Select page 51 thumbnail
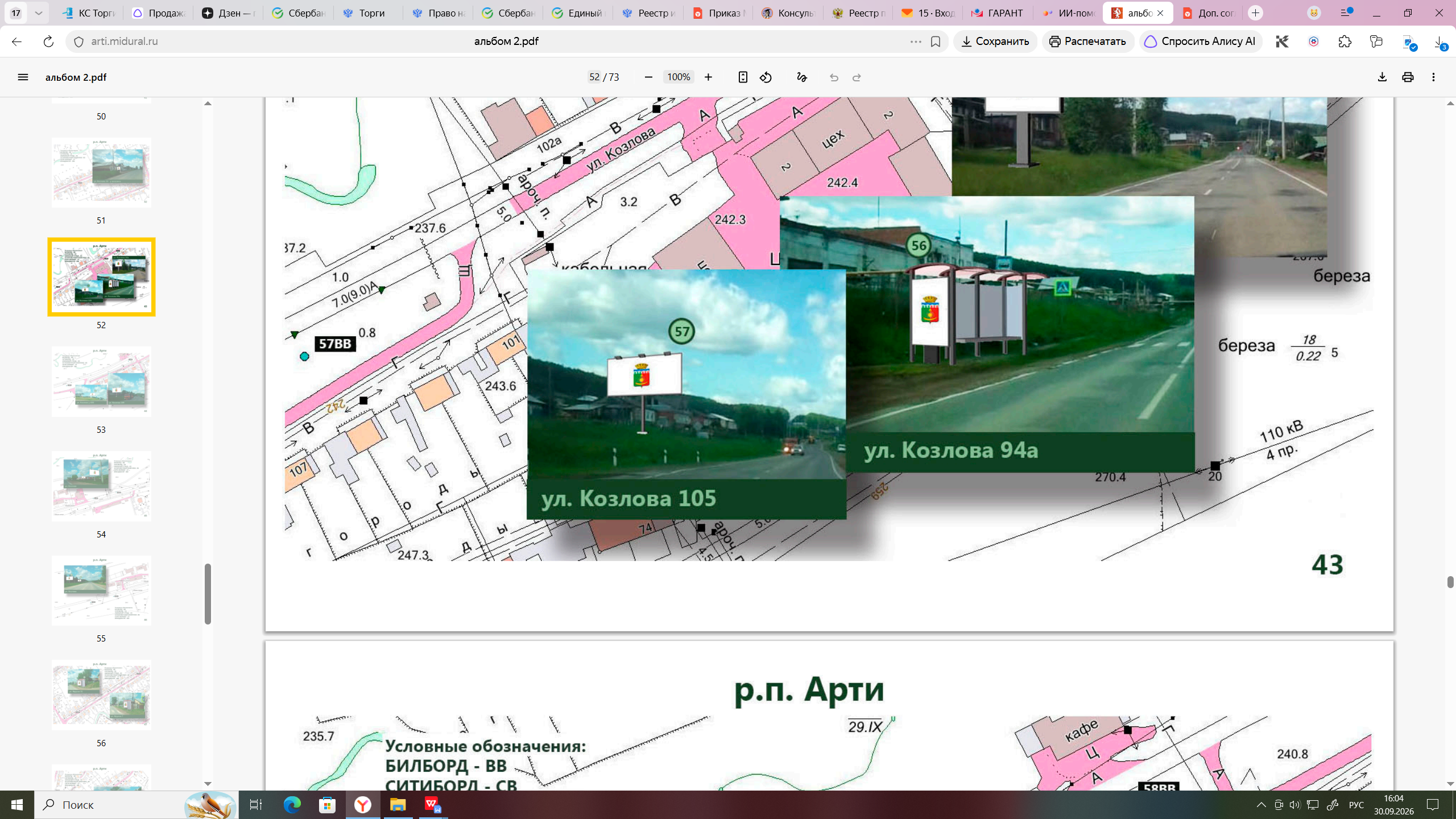 point(101,172)
